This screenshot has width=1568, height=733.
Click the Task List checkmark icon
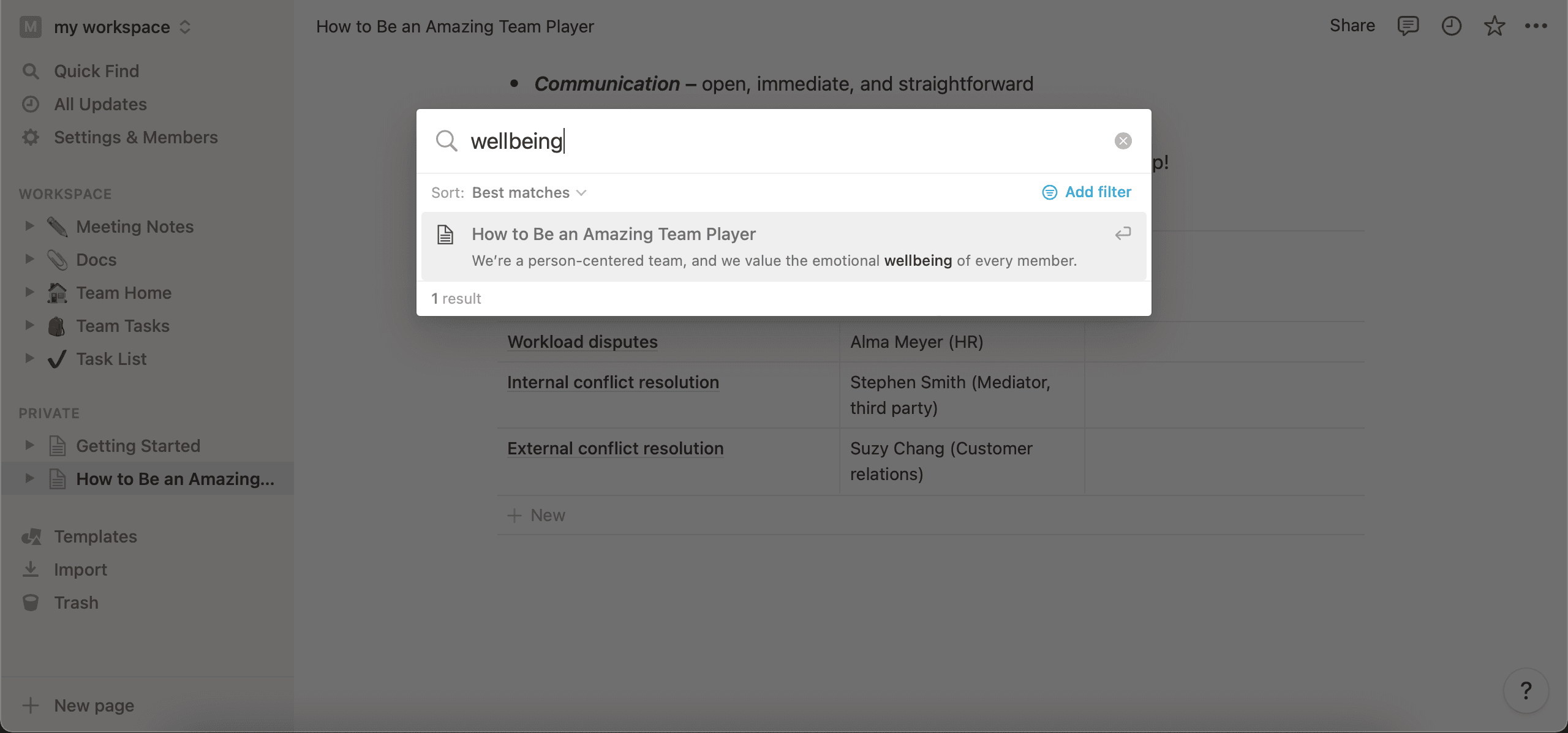(x=56, y=358)
